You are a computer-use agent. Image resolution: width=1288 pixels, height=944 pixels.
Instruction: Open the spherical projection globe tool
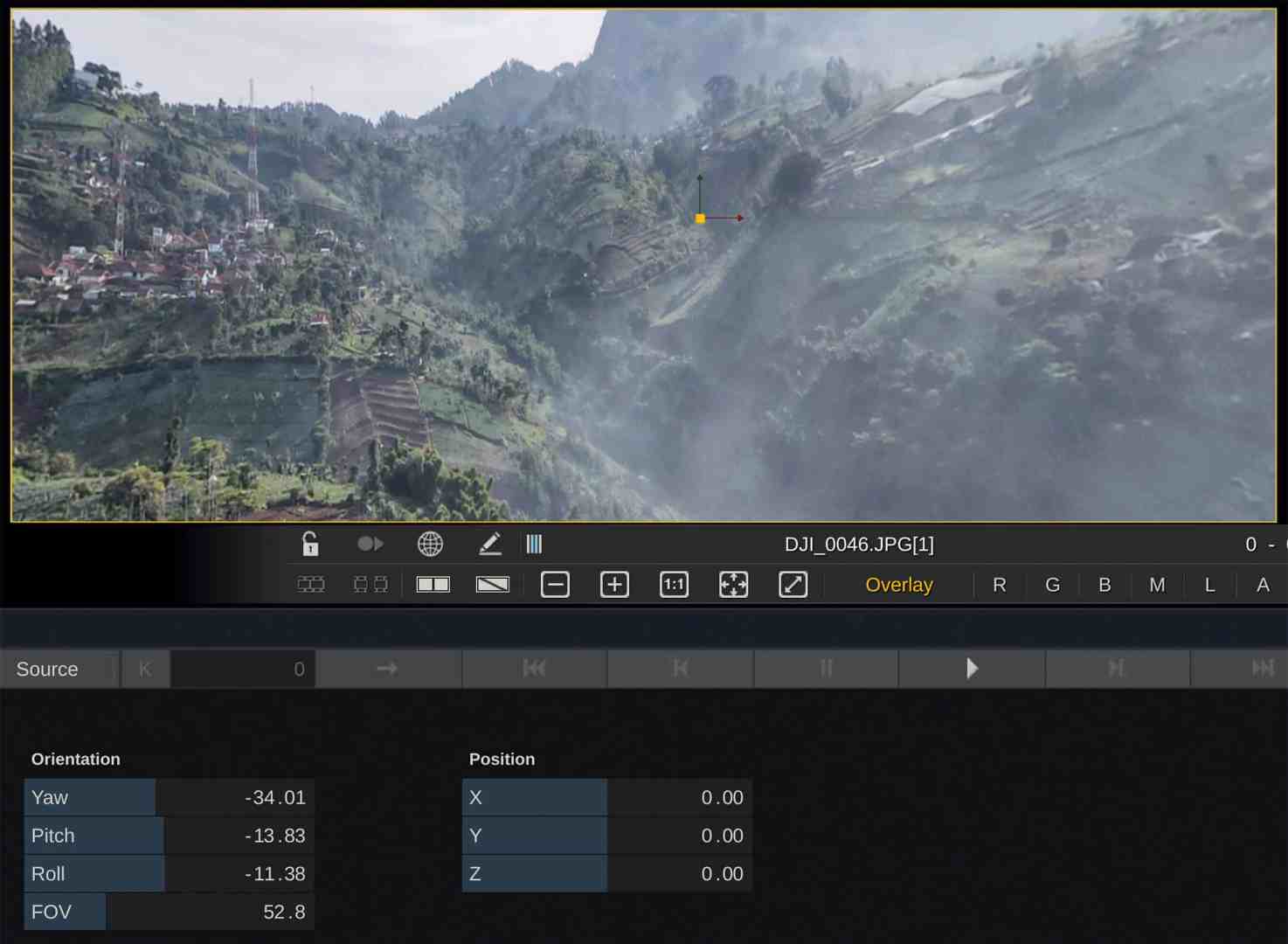click(430, 544)
